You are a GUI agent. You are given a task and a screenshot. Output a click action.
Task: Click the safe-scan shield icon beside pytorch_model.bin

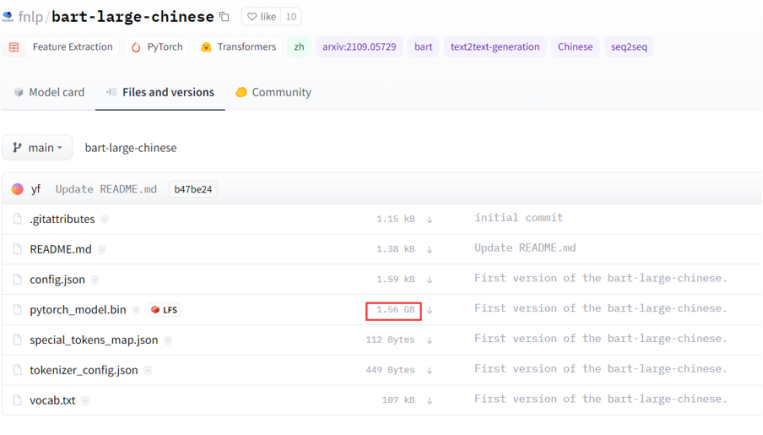[x=136, y=310]
